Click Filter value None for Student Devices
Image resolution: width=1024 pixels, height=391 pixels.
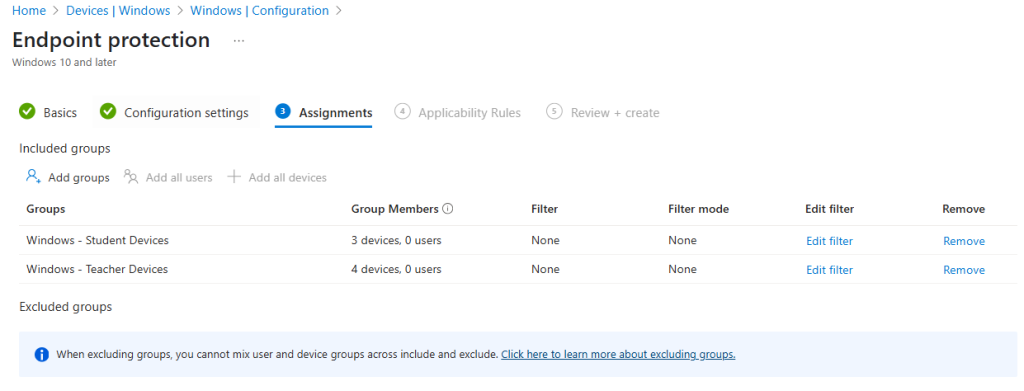click(x=545, y=240)
